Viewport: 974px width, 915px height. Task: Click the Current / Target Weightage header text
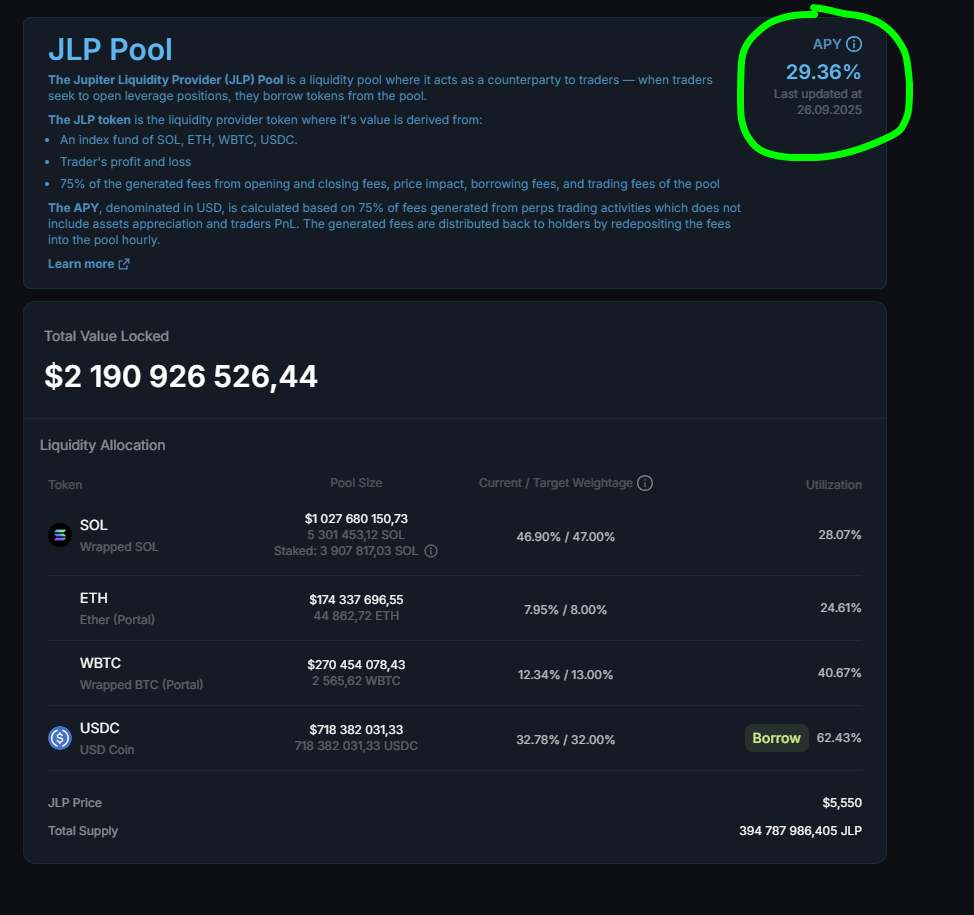click(555, 483)
